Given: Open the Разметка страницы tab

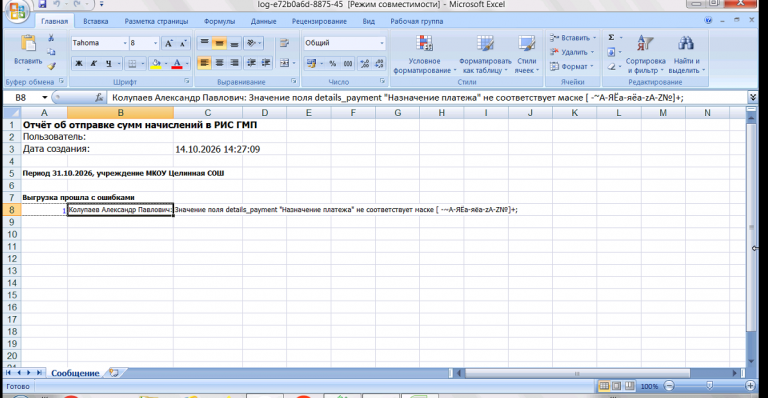Looking at the screenshot, I should [x=156, y=22].
